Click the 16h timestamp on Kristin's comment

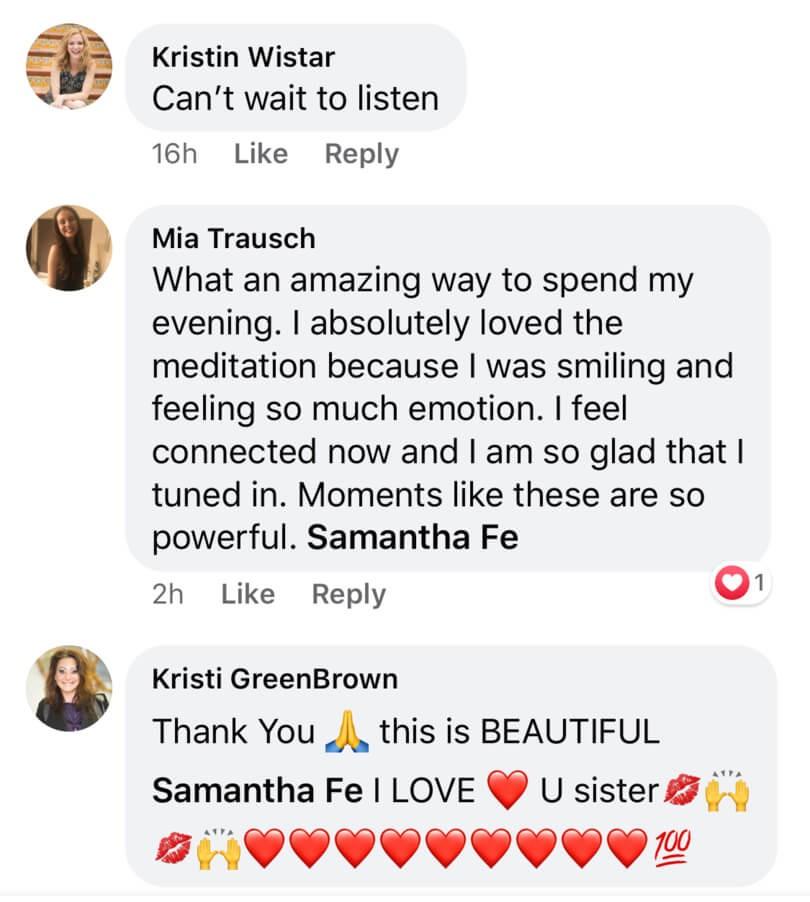click(x=174, y=154)
